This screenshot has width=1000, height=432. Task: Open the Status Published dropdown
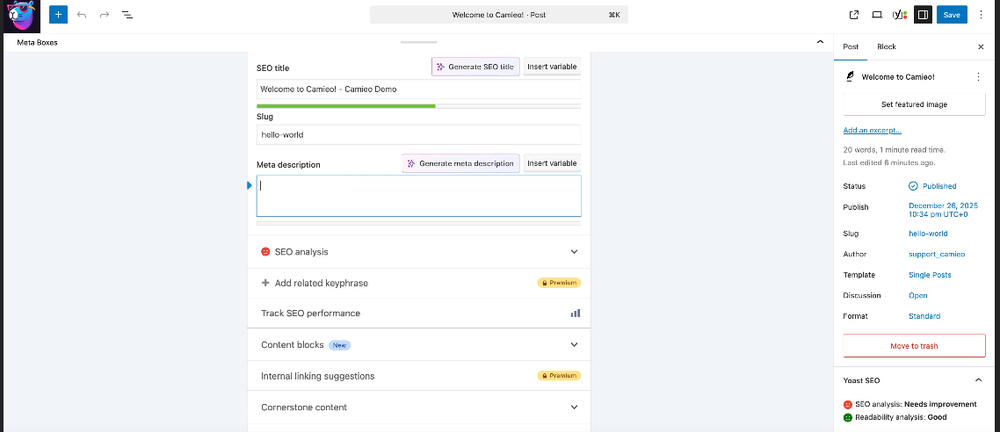[x=939, y=186]
